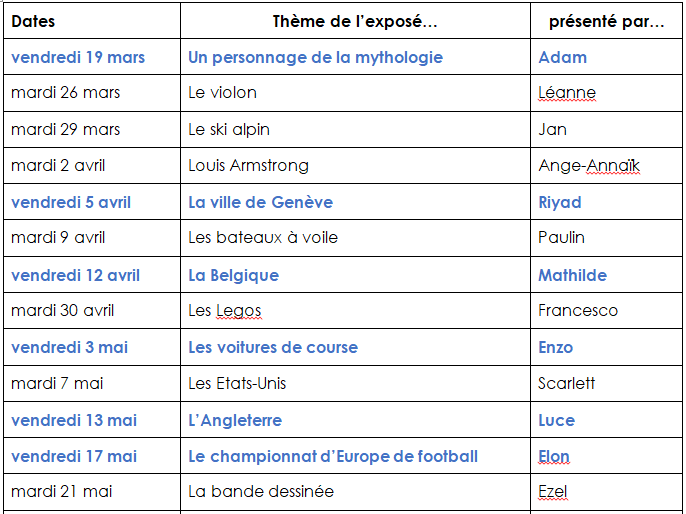Select the name "Scarlett" cell
The image size is (686, 514).
click(x=606, y=384)
